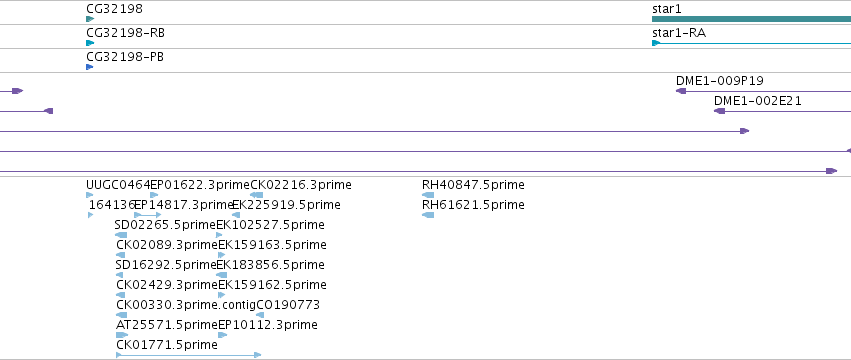Select the SD02265.5prime EST arrow
851x360 pixels.
120,235
